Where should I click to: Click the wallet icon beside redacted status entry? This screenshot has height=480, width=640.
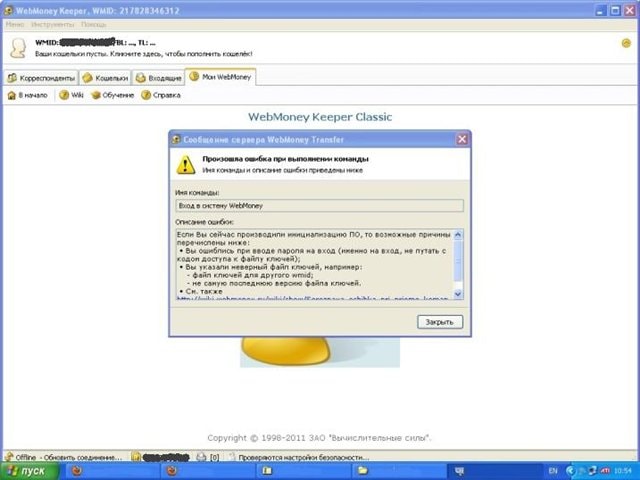click(x=136, y=457)
